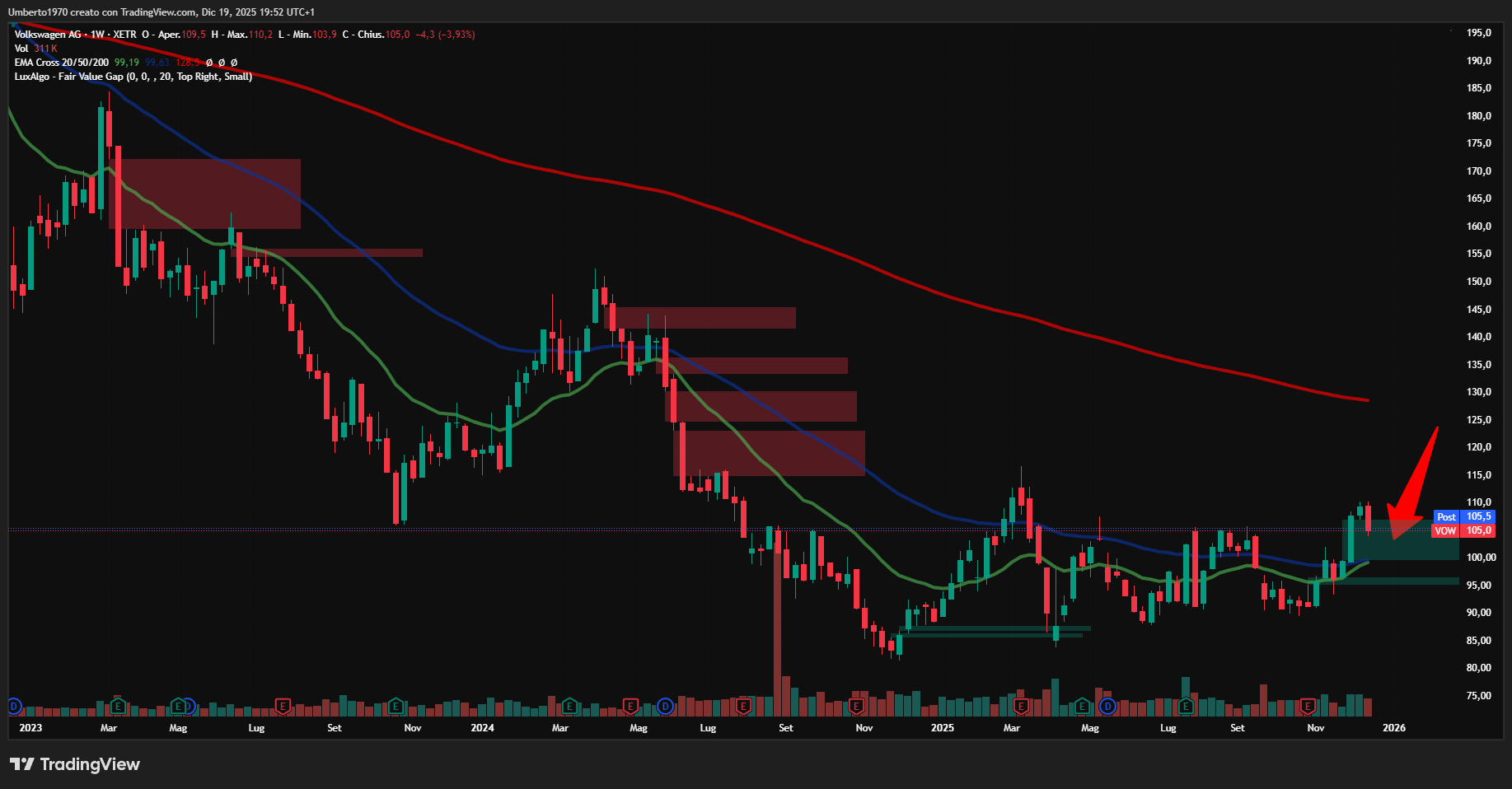
Task: Click the Volkswagen AG symbol title
Action: (48, 35)
